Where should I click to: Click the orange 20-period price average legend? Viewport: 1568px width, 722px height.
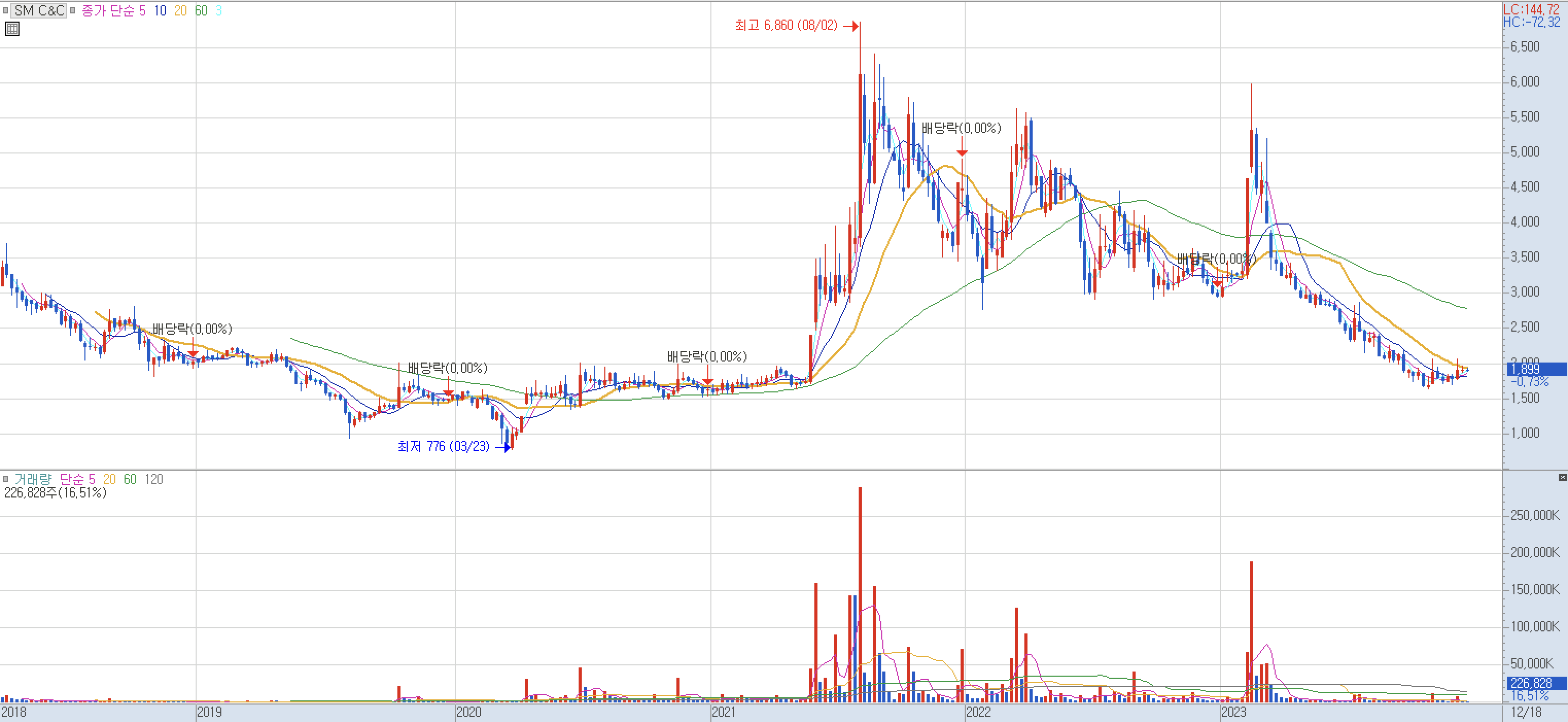(x=180, y=10)
